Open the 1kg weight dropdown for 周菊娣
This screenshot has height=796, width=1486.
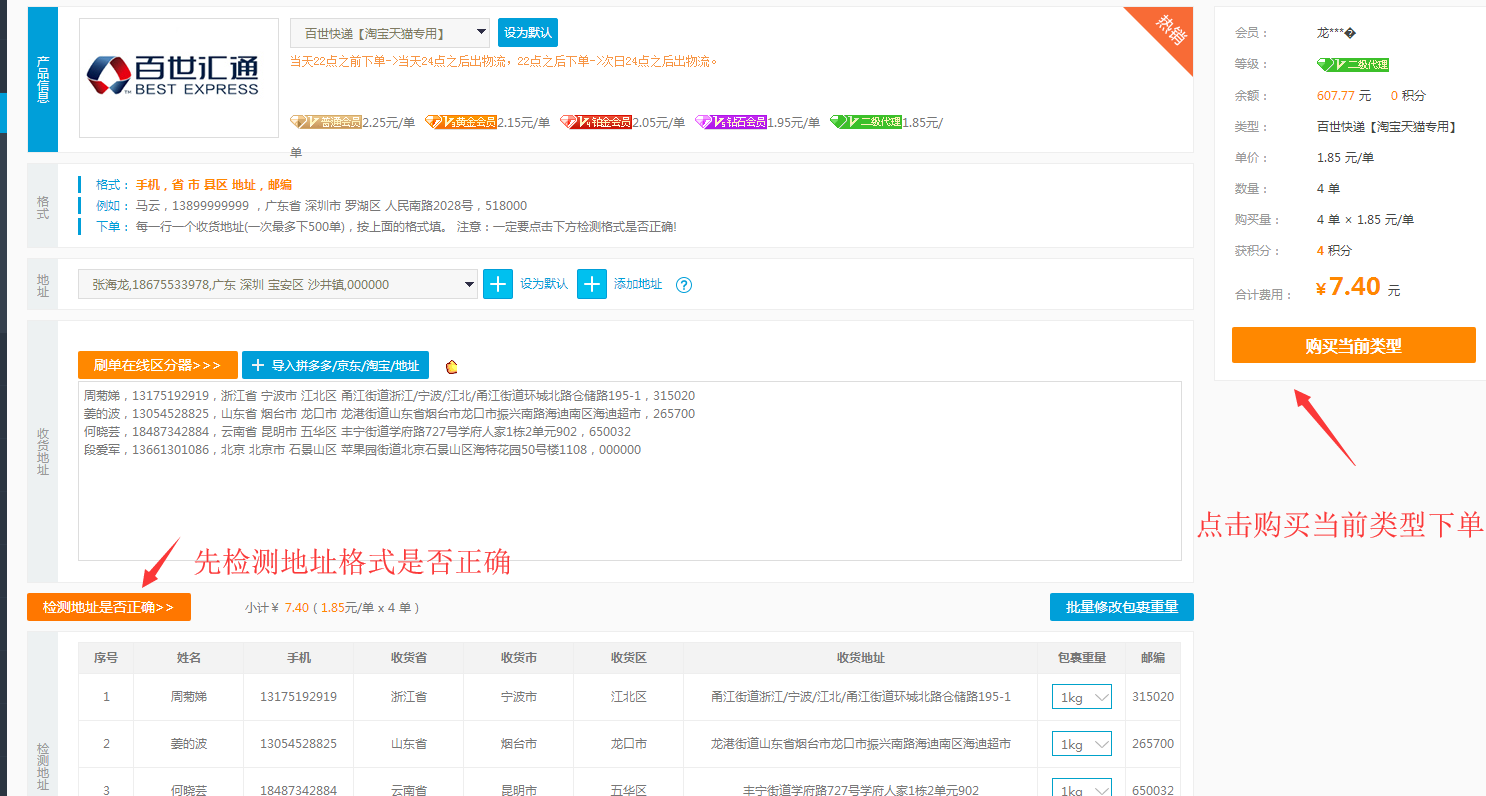coord(1082,697)
